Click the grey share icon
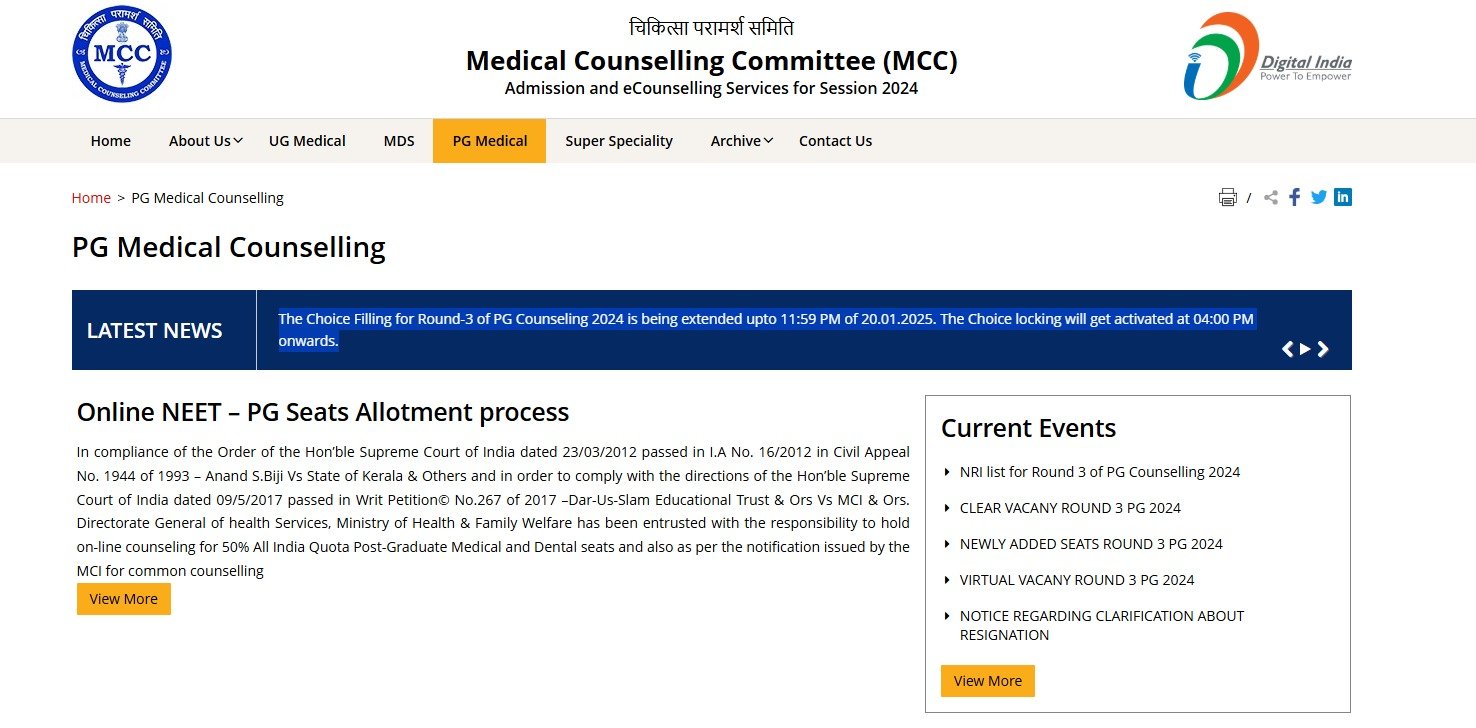The width and height of the screenshot is (1476, 728). [x=1270, y=197]
